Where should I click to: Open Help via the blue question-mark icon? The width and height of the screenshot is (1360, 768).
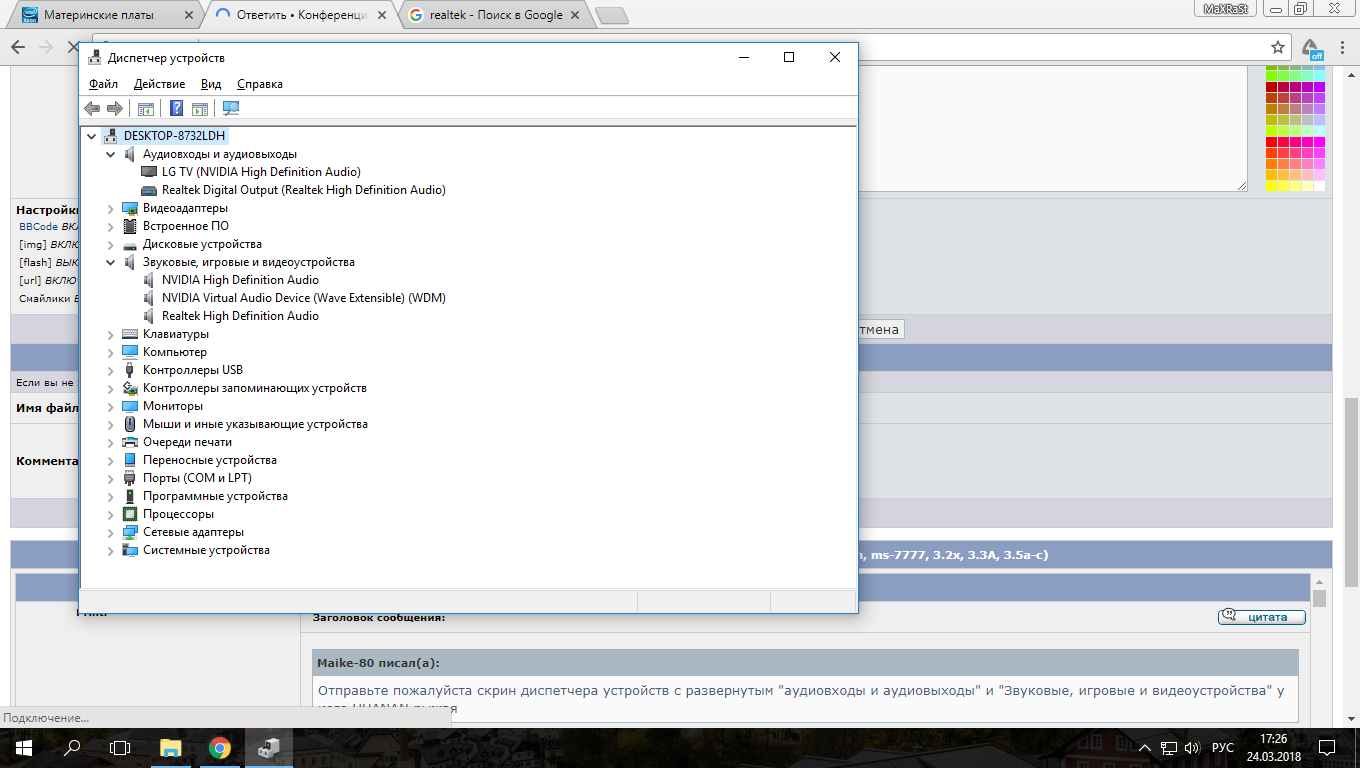pyautogui.click(x=176, y=108)
